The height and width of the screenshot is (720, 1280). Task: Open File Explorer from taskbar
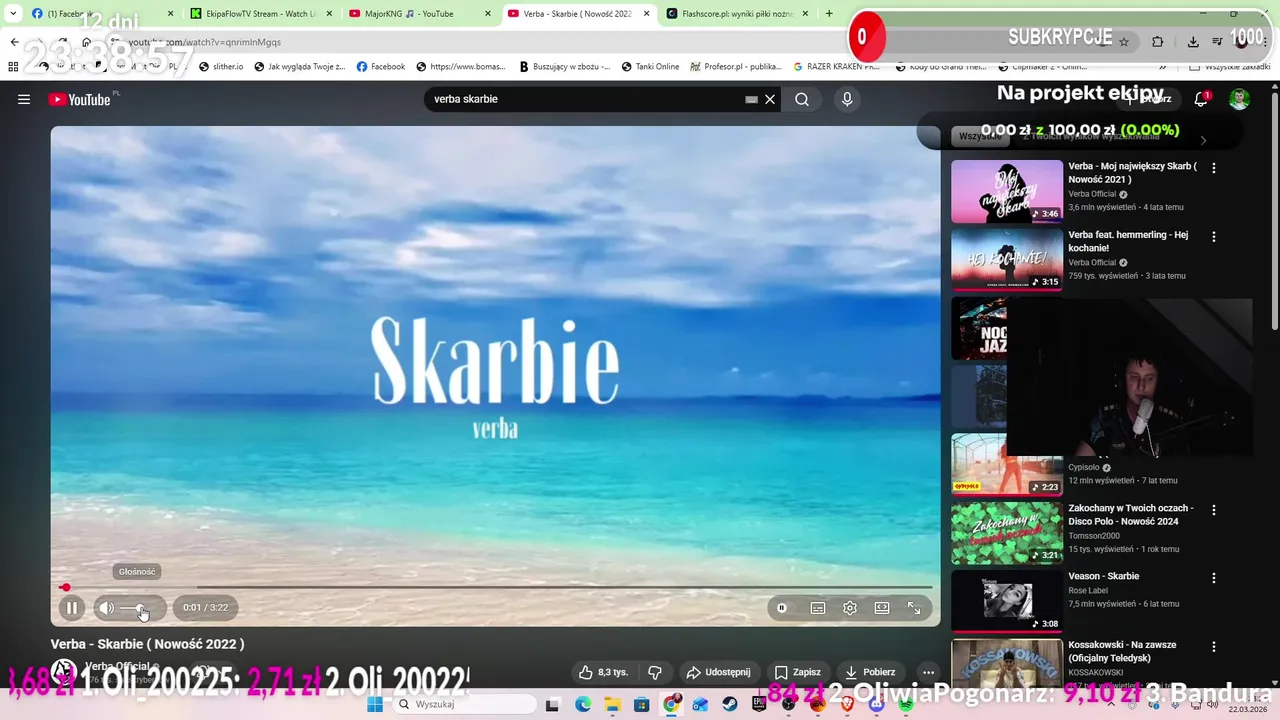[612, 704]
